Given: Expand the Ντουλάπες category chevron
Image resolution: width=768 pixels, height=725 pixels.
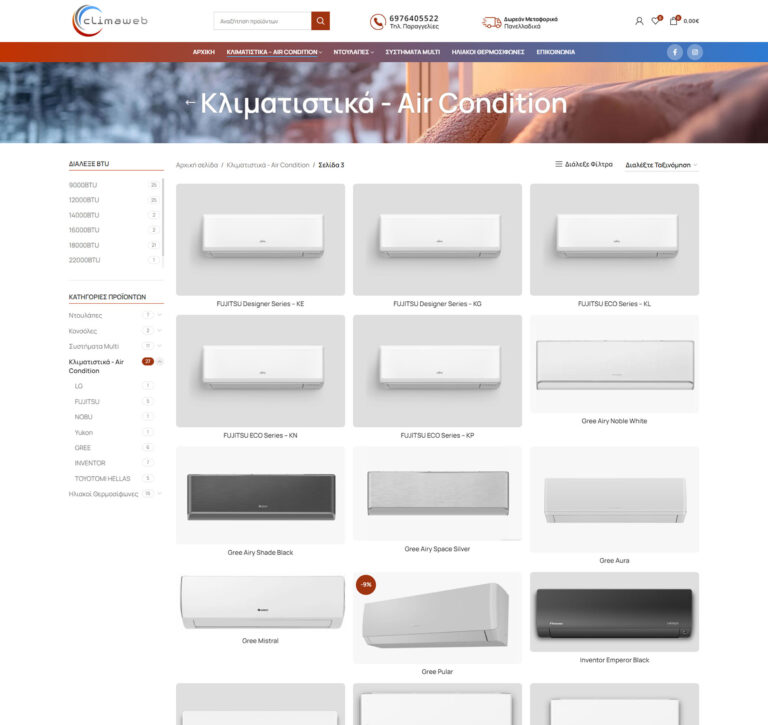Looking at the screenshot, I should (160, 316).
